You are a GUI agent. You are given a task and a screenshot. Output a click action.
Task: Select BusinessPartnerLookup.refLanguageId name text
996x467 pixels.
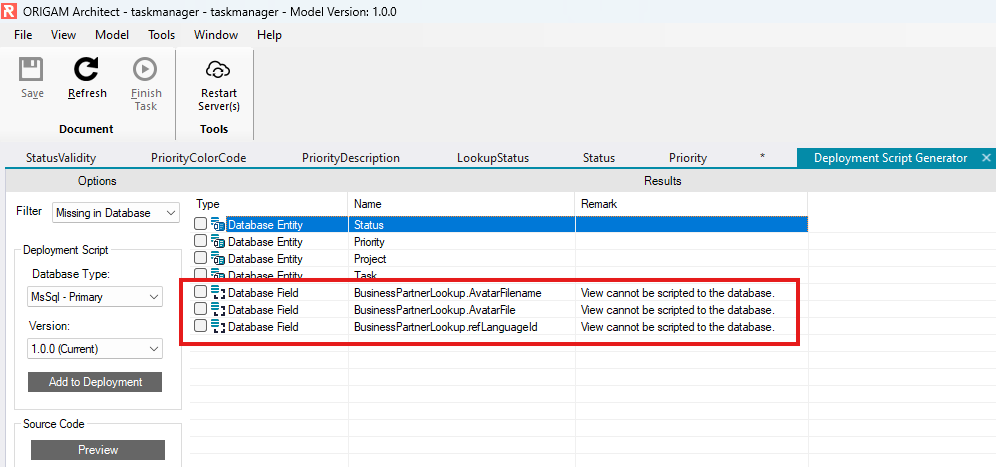[x=446, y=327]
